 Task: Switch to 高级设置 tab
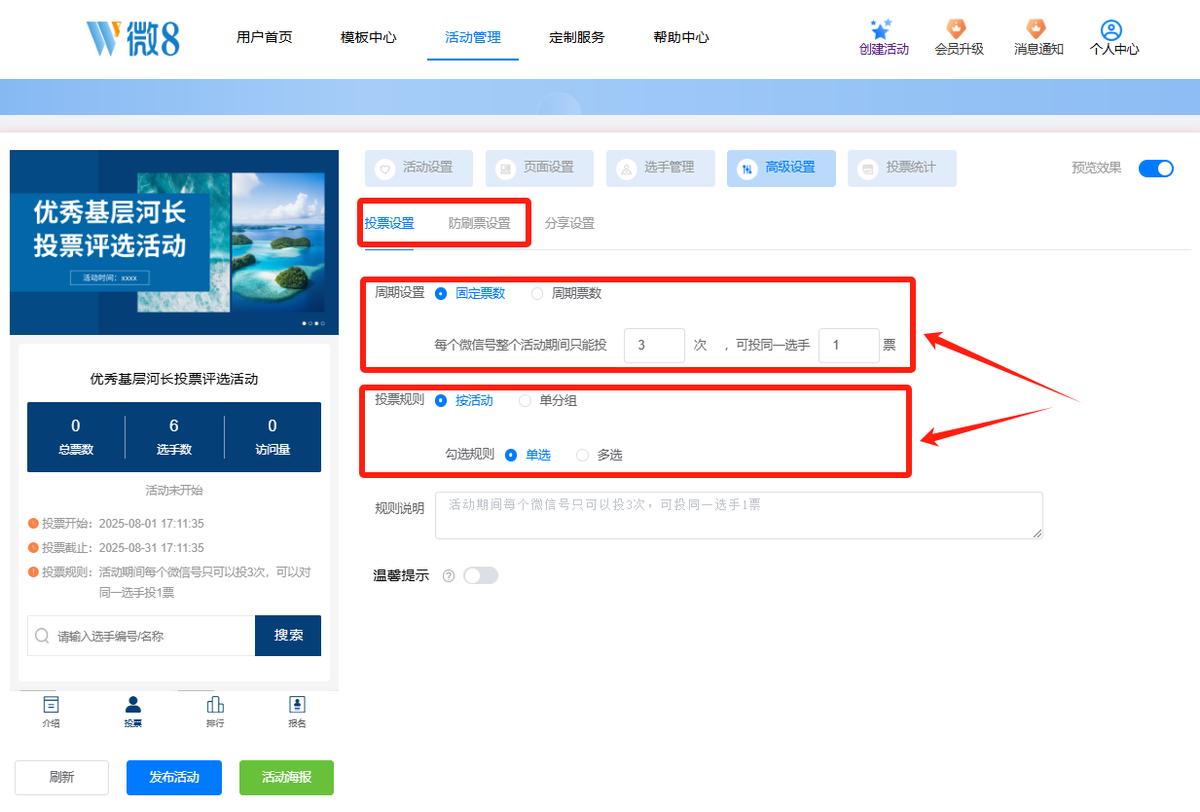pyautogui.click(x=781, y=168)
